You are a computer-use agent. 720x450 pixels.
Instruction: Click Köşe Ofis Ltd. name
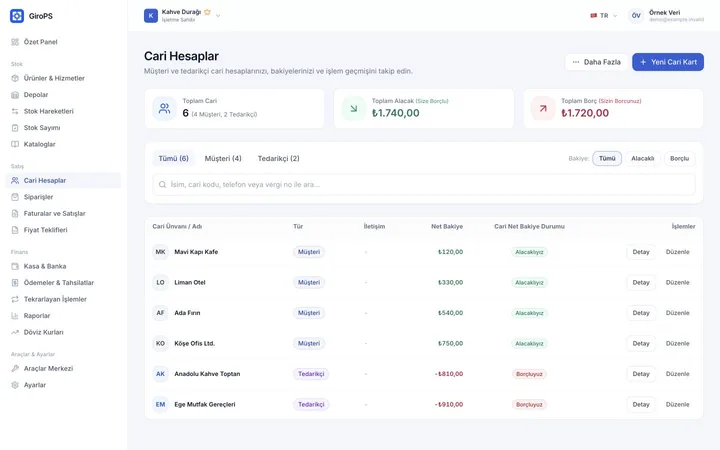(194, 343)
